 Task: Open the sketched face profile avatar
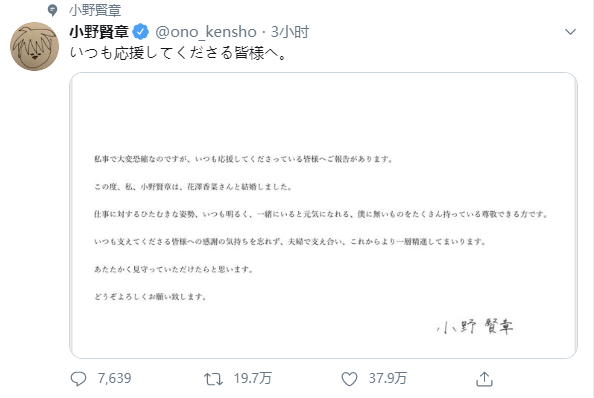pos(34,46)
